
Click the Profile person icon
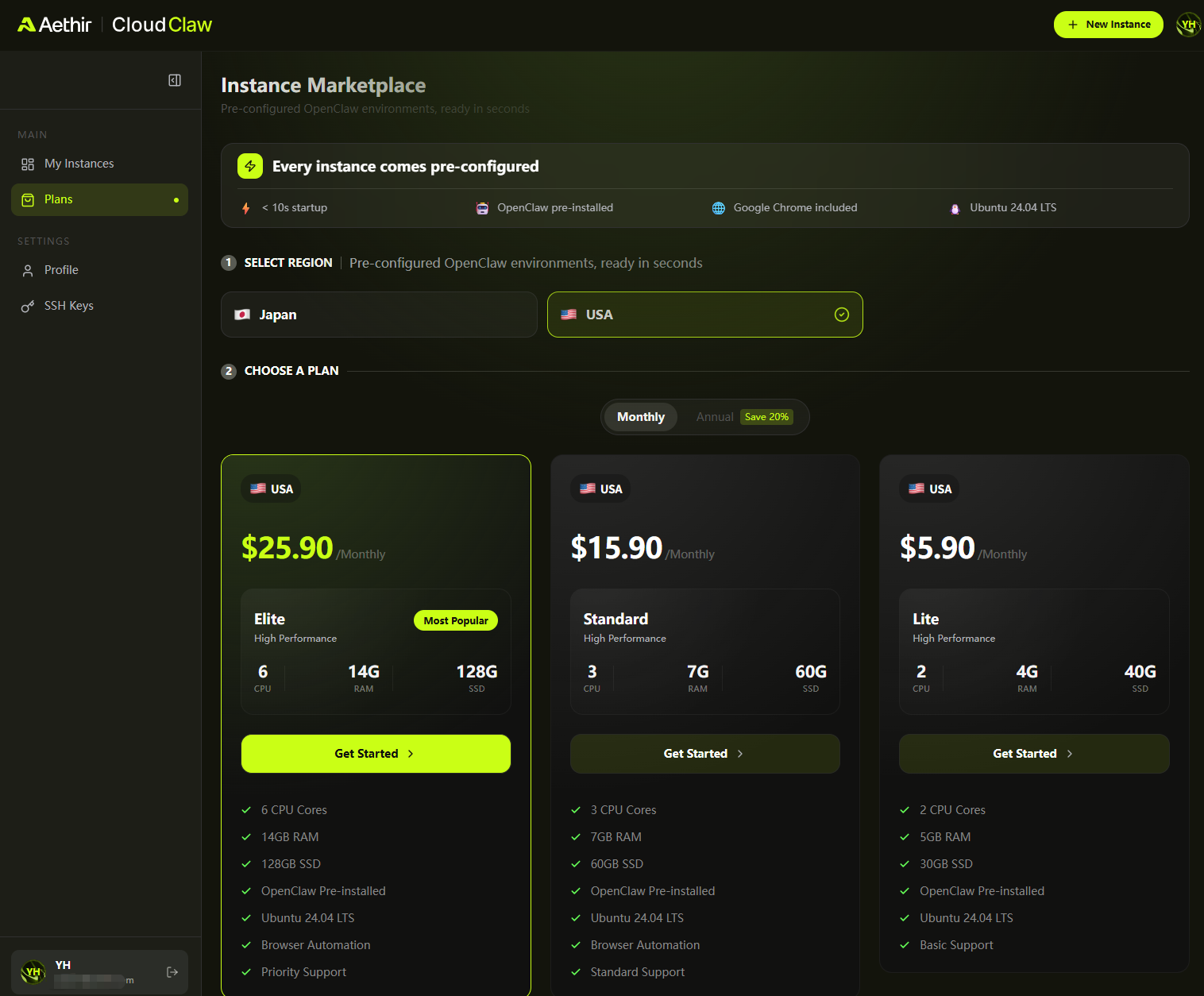pyautogui.click(x=28, y=271)
